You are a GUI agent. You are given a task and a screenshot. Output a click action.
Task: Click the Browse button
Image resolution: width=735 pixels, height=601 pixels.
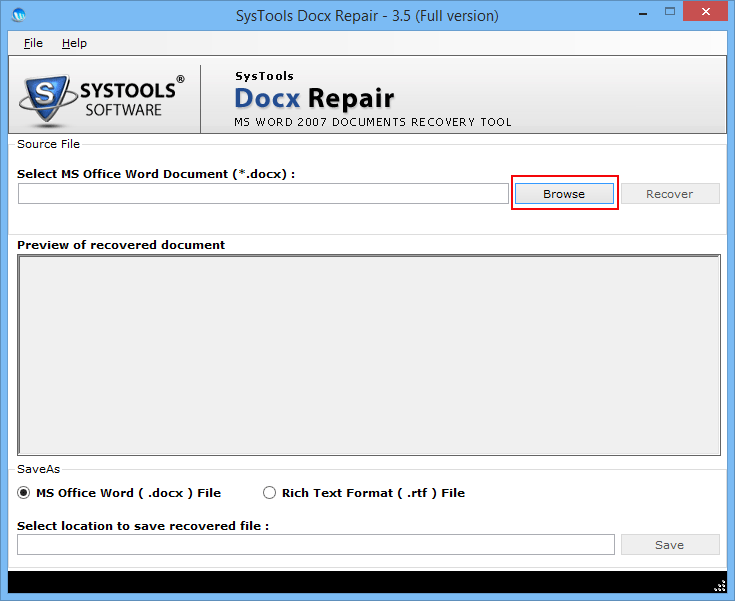click(564, 194)
